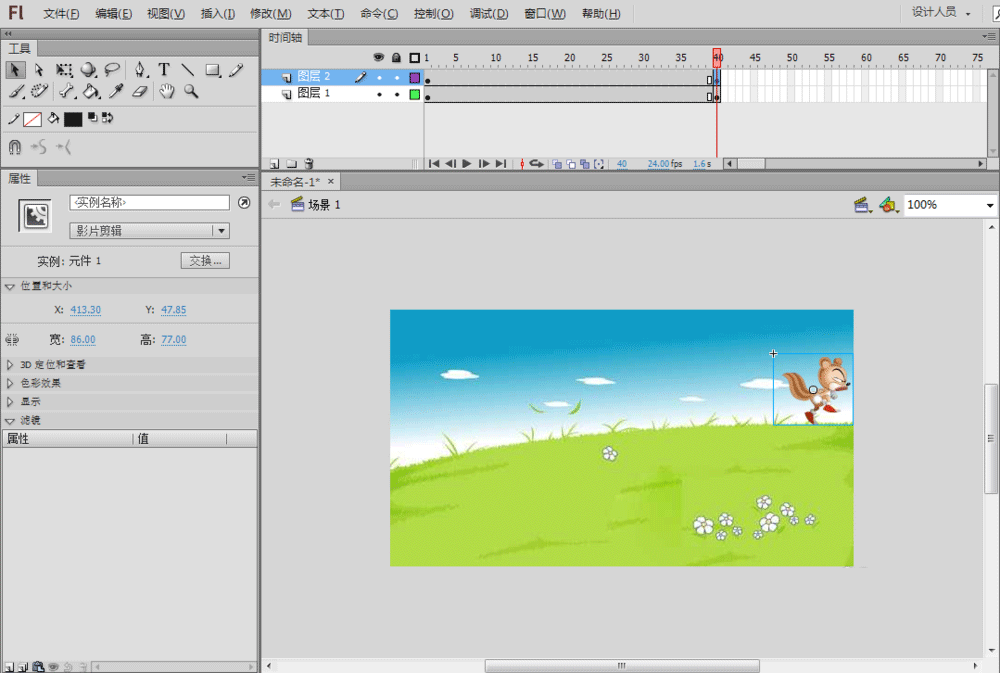Open the 影片剪辑 symbol type dropdown

150,231
